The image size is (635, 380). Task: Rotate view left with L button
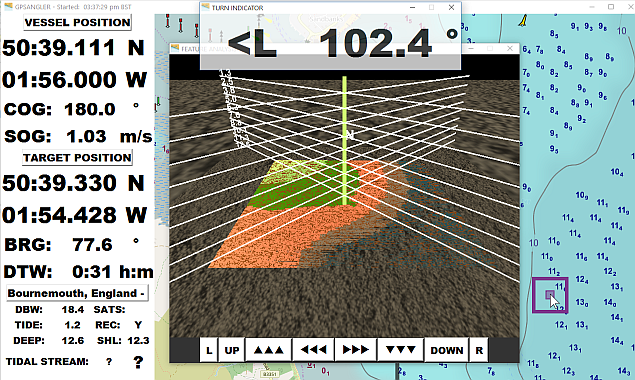point(209,350)
